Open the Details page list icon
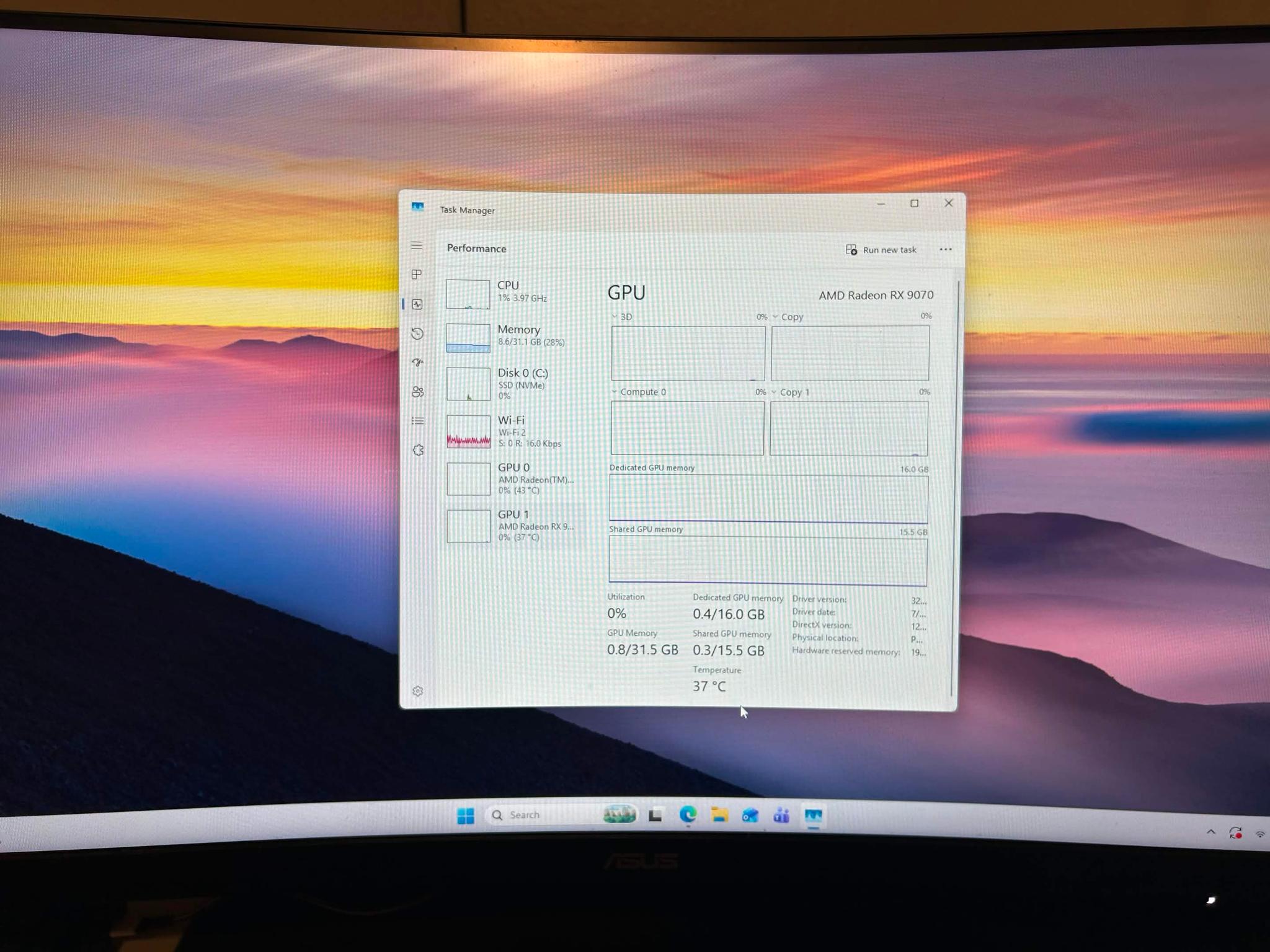The width and height of the screenshot is (1270, 952). (x=418, y=421)
